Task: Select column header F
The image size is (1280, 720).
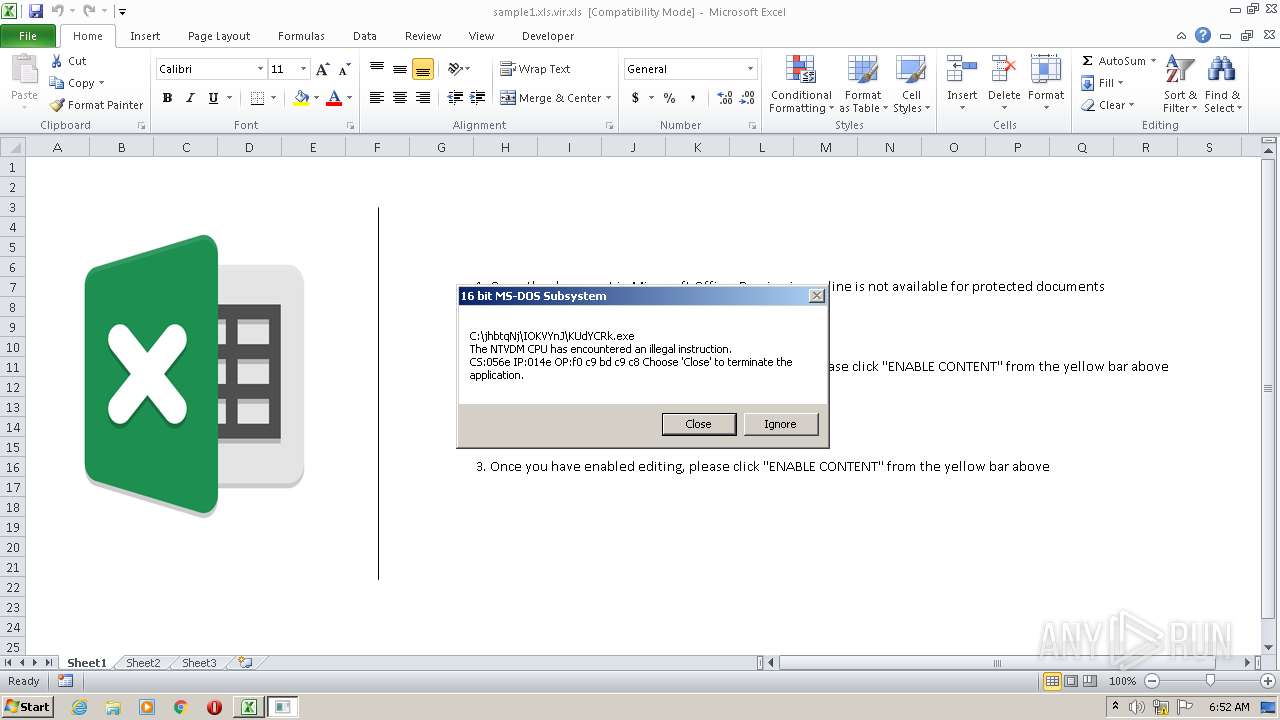Action: coord(377,147)
